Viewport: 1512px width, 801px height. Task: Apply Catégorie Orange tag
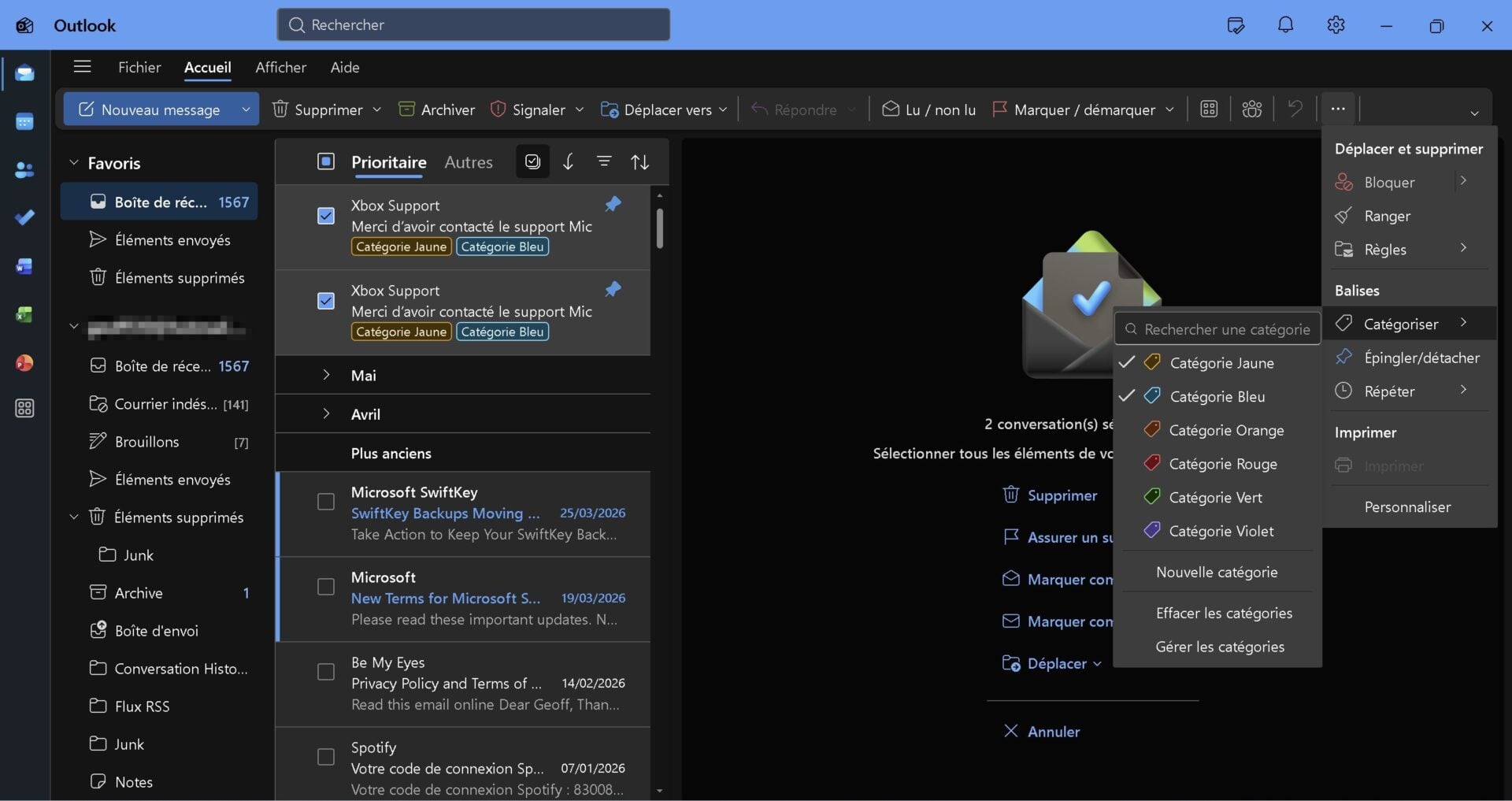pos(1217,430)
